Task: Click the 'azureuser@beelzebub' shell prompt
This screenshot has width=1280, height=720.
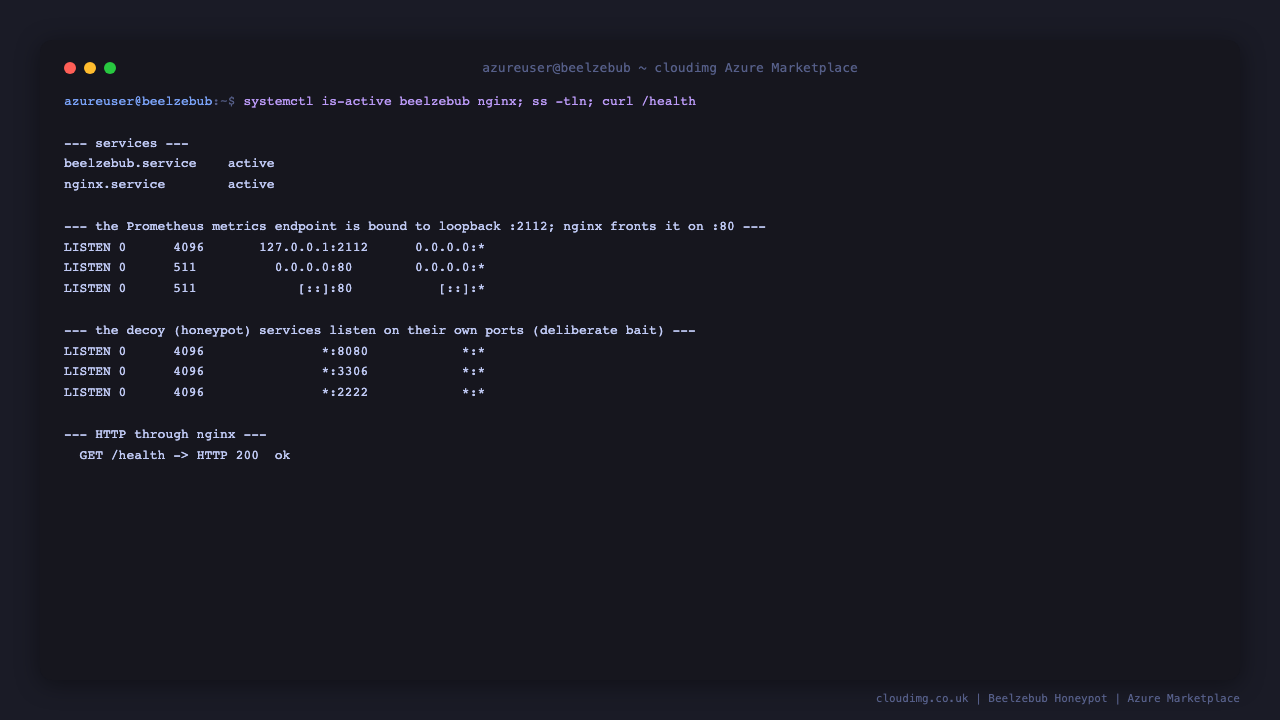Action: click(138, 101)
